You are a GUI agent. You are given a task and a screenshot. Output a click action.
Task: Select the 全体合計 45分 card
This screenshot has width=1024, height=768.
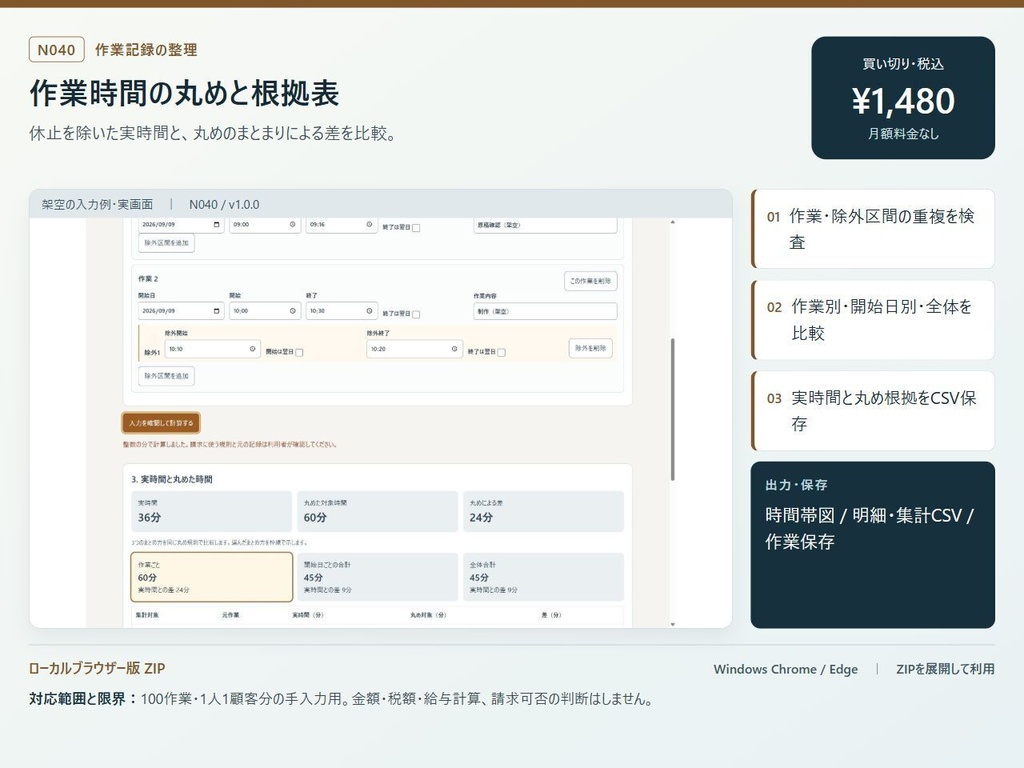pyautogui.click(x=543, y=577)
